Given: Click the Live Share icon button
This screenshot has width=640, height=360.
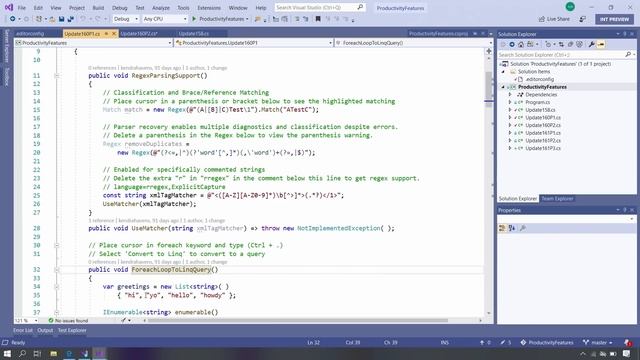Looking at the screenshot, I should tap(554, 19).
